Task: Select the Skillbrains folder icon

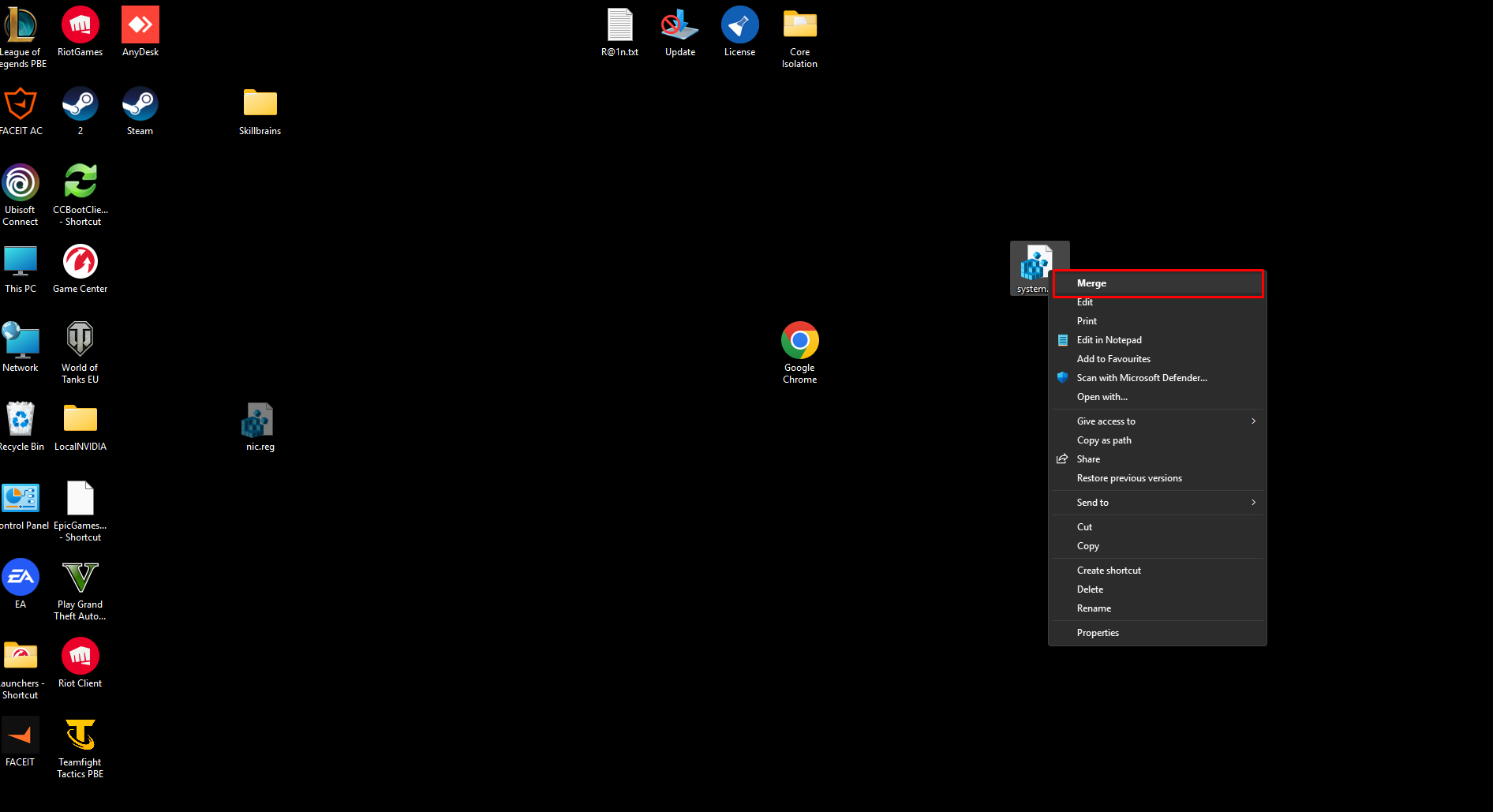Action: pos(260,111)
